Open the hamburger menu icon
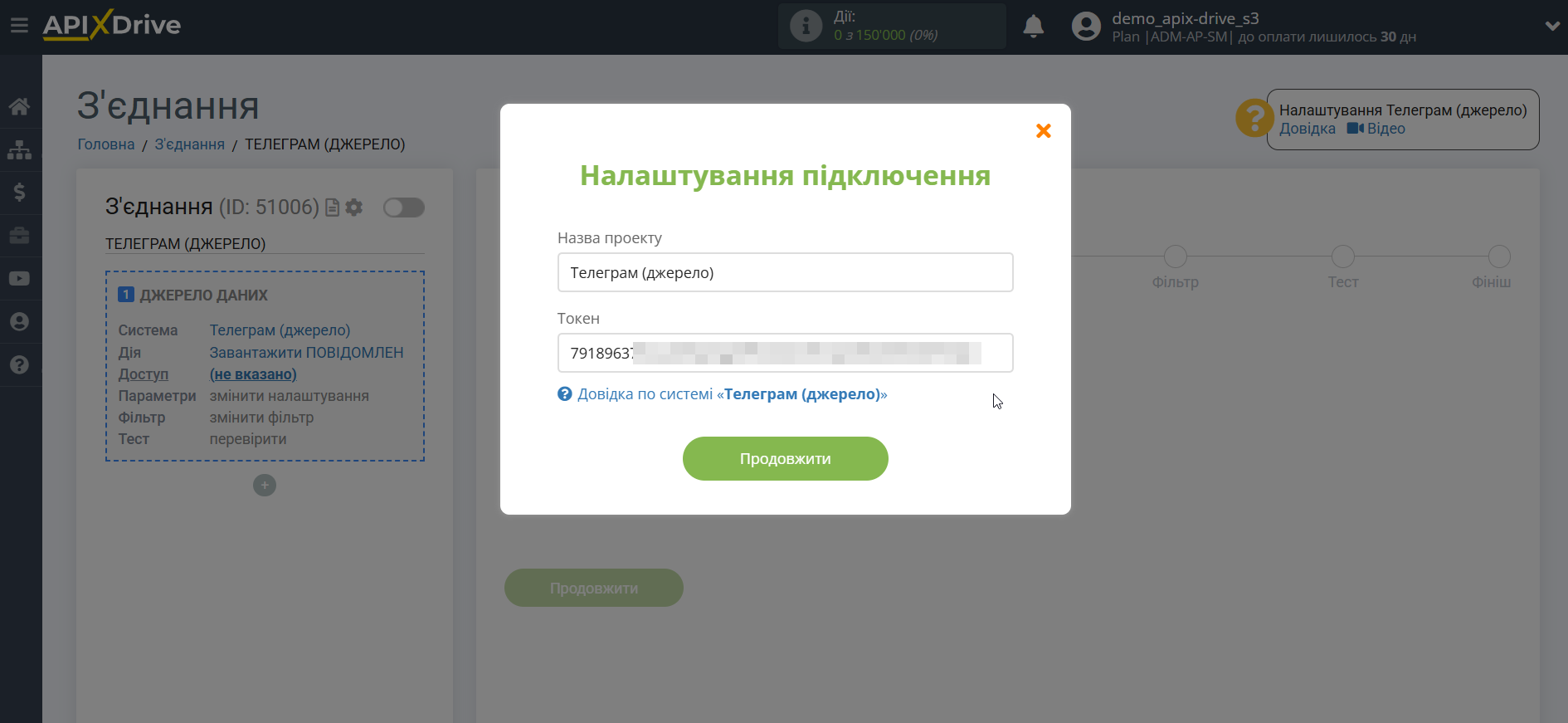1568x723 pixels. (19, 26)
